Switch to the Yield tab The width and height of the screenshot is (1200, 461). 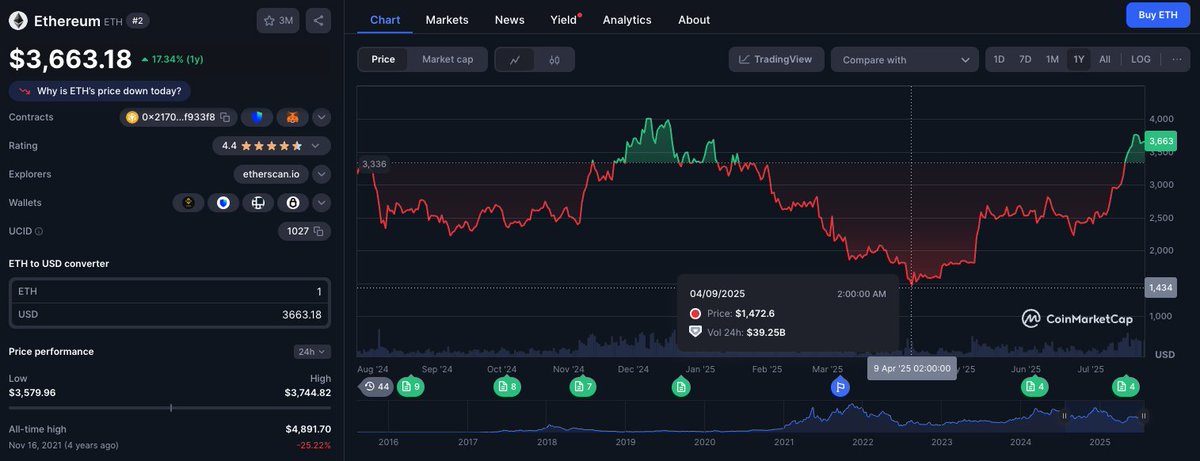564,20
